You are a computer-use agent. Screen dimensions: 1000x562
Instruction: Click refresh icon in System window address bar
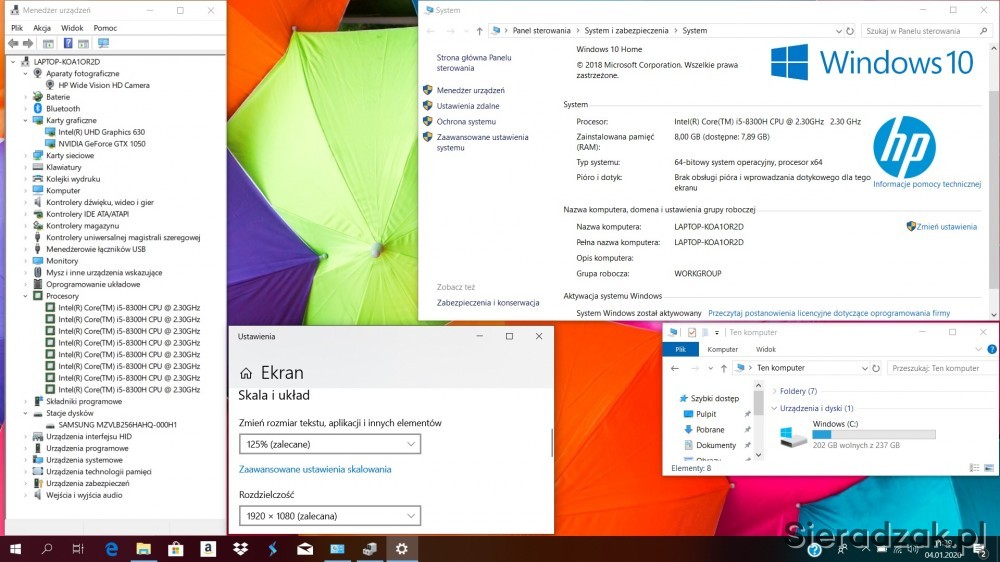point(849,31)
